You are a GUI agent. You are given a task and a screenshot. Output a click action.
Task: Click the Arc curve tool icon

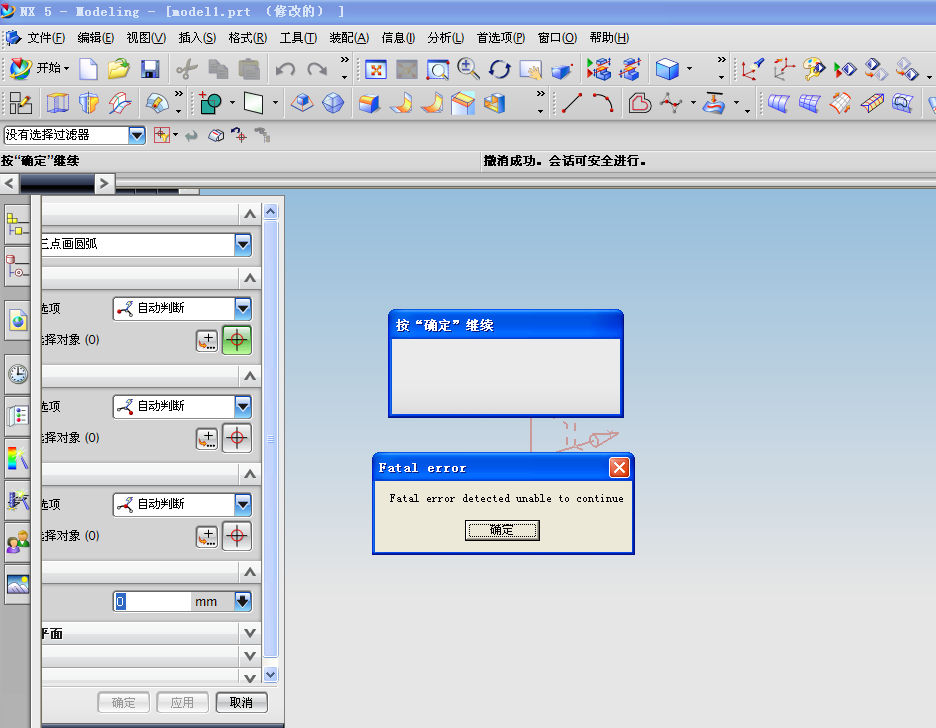pos(603,103)
